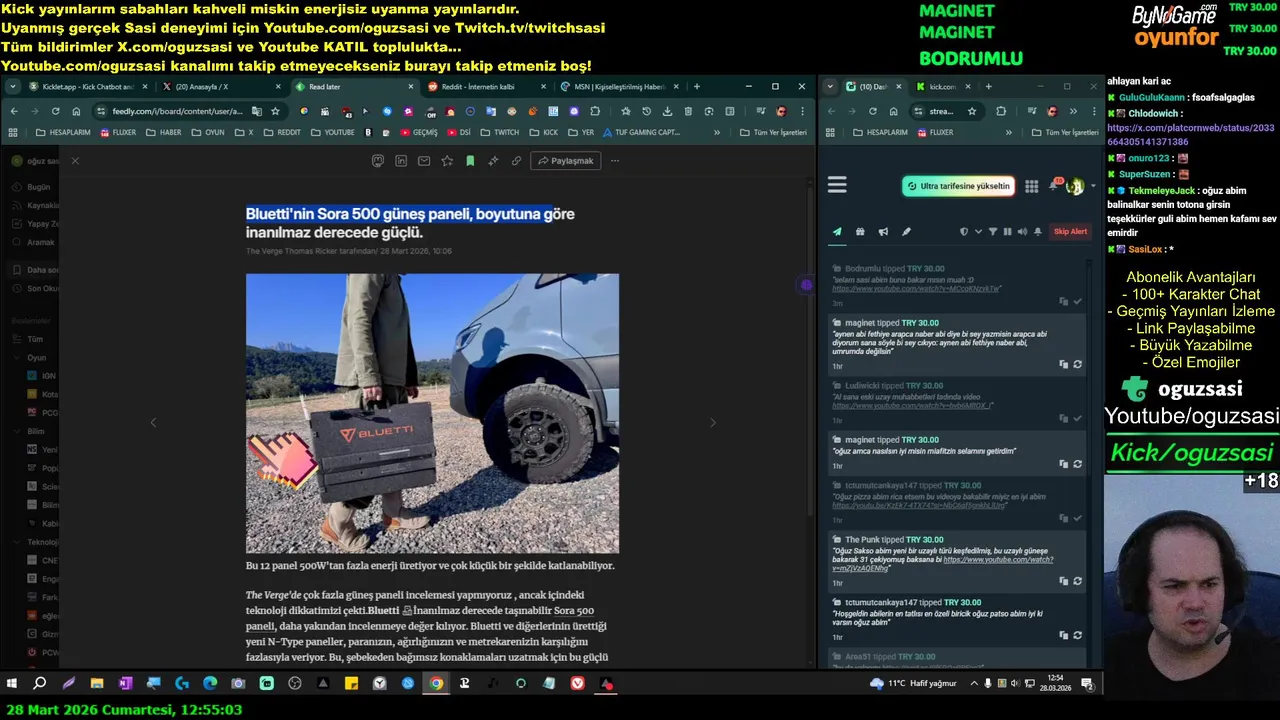This screenshot has height=720, width=1280.
Task: Open the HABER bookmarks folder in the left browser
Action: click(x=164, y=132)
